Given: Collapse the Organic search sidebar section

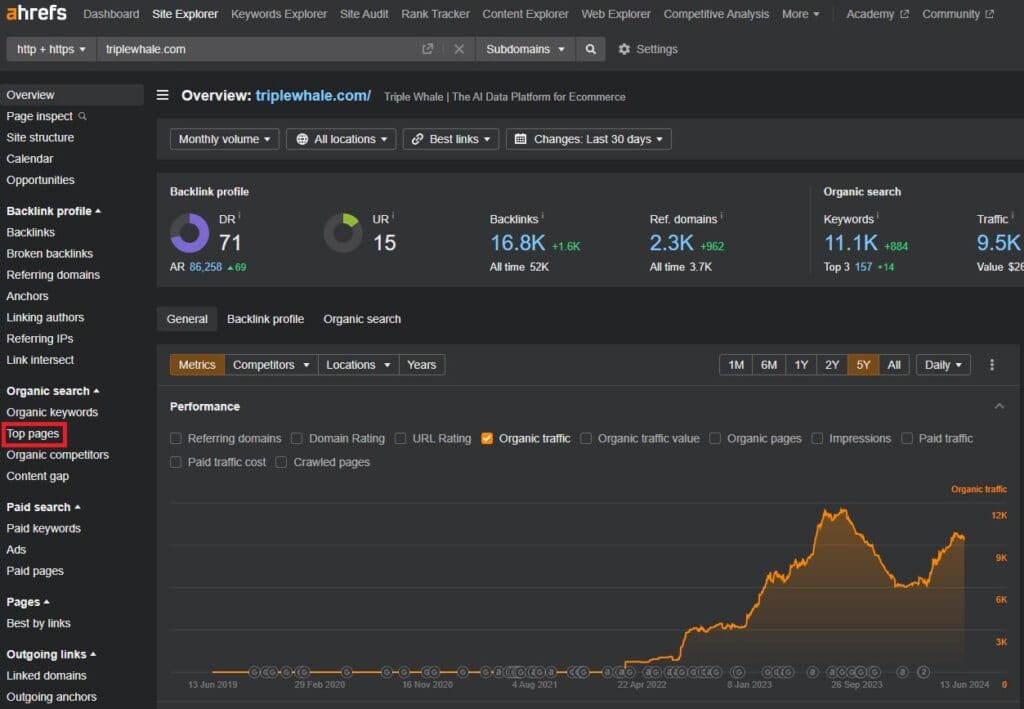Looking at the screenshot, I should pos(53,390).
